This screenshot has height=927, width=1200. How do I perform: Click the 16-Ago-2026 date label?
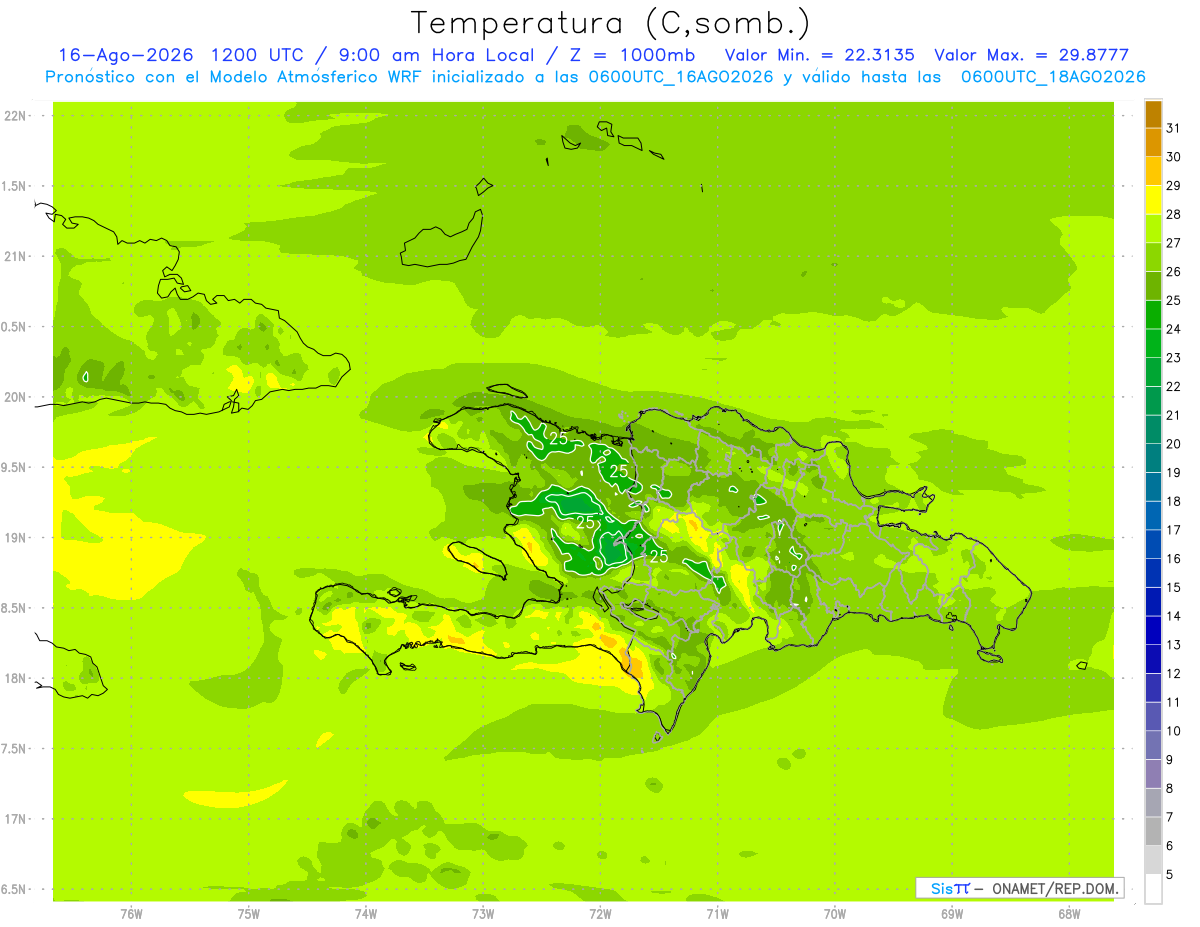[x=125, y=55]
